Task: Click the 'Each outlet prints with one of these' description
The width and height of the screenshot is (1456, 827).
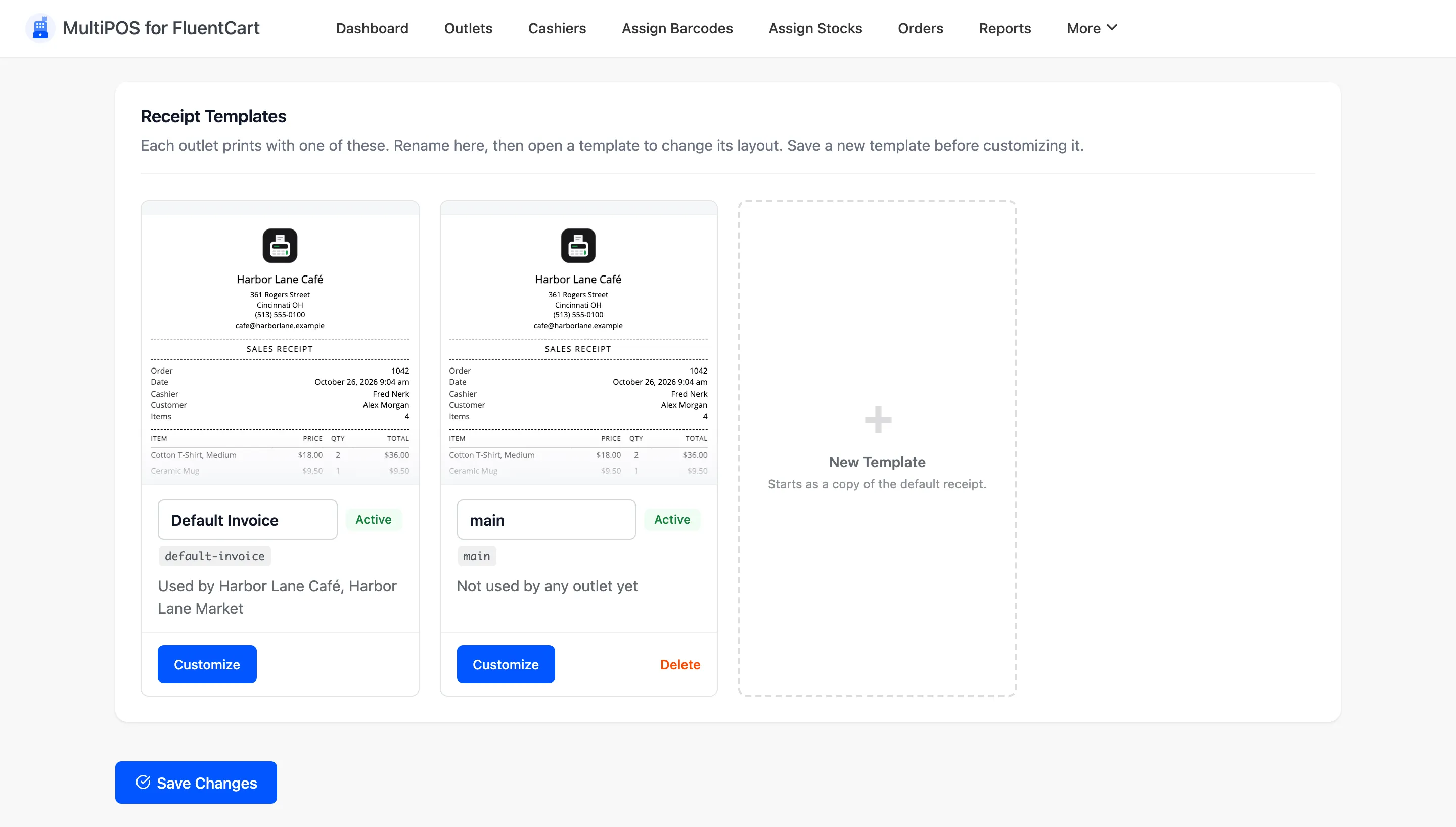Action: [x=612, y=146]
